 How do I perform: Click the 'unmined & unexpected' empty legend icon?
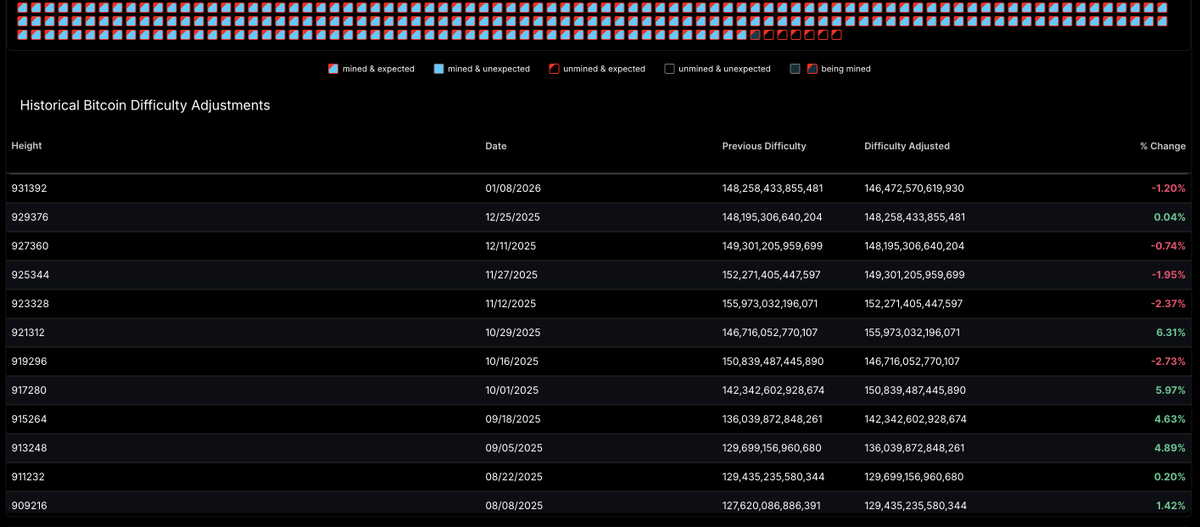(x=669, y=69)
